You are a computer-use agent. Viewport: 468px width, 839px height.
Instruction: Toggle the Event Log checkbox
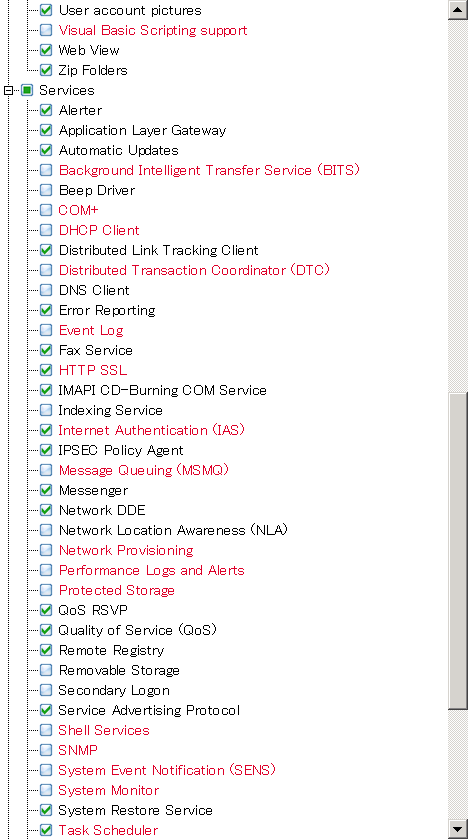click(x=47, y=330)
